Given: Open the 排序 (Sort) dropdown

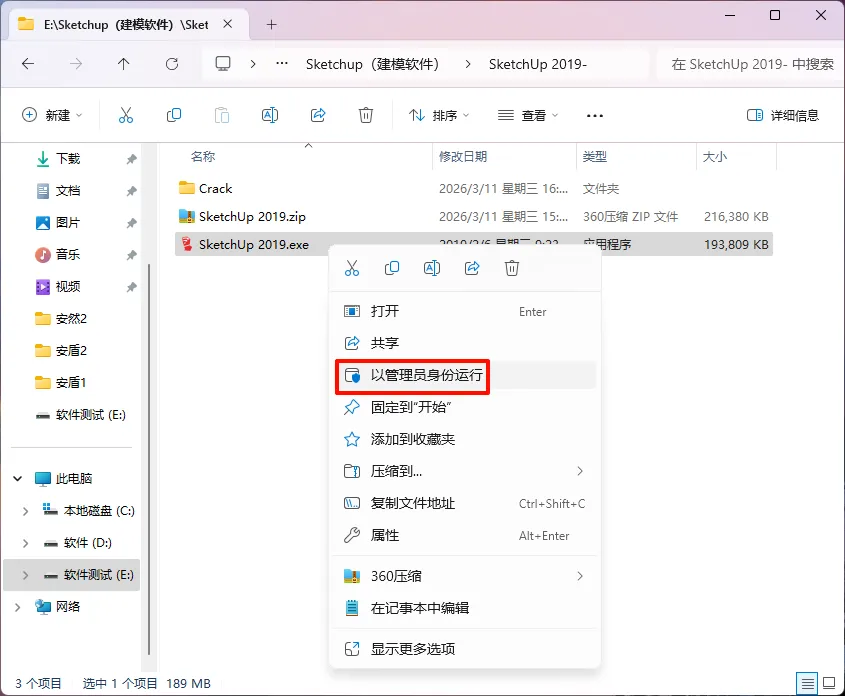Looking at the screenshot, I should click(x=439, y=115).
